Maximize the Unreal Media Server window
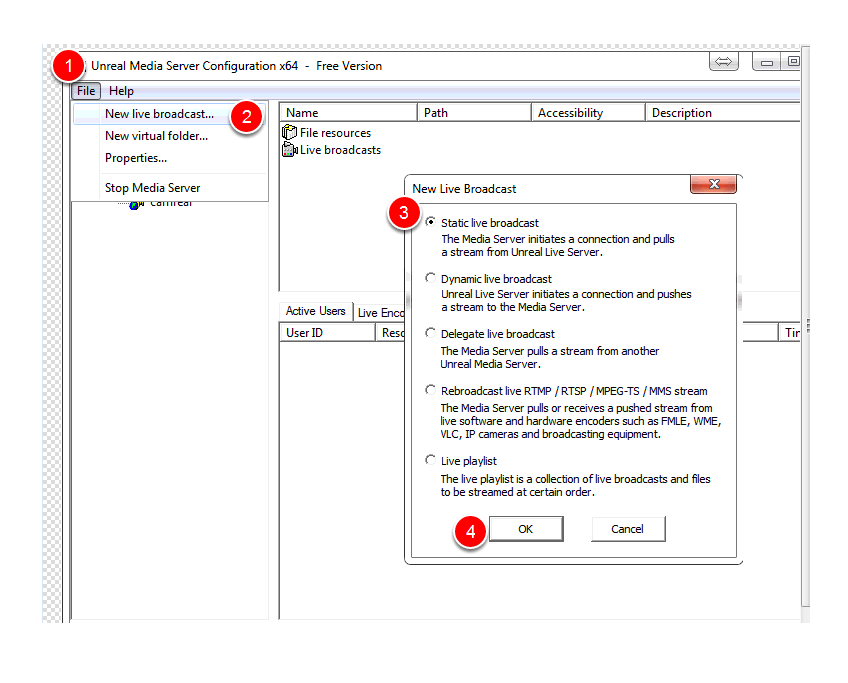The width and height of the screenshot is (848, 683). coord(792,62)
